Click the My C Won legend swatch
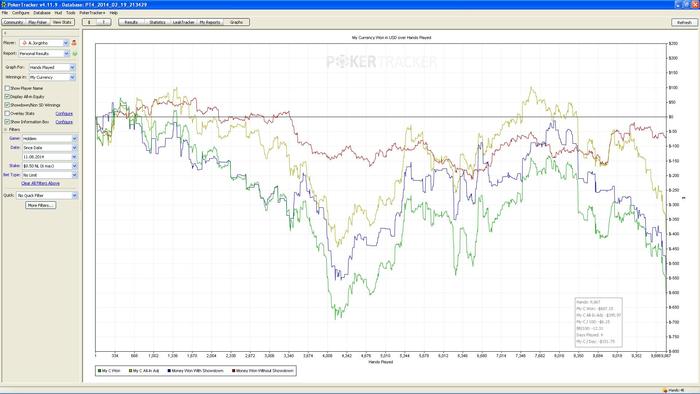Screen dimensions: 700x394 tap(100, 371)
